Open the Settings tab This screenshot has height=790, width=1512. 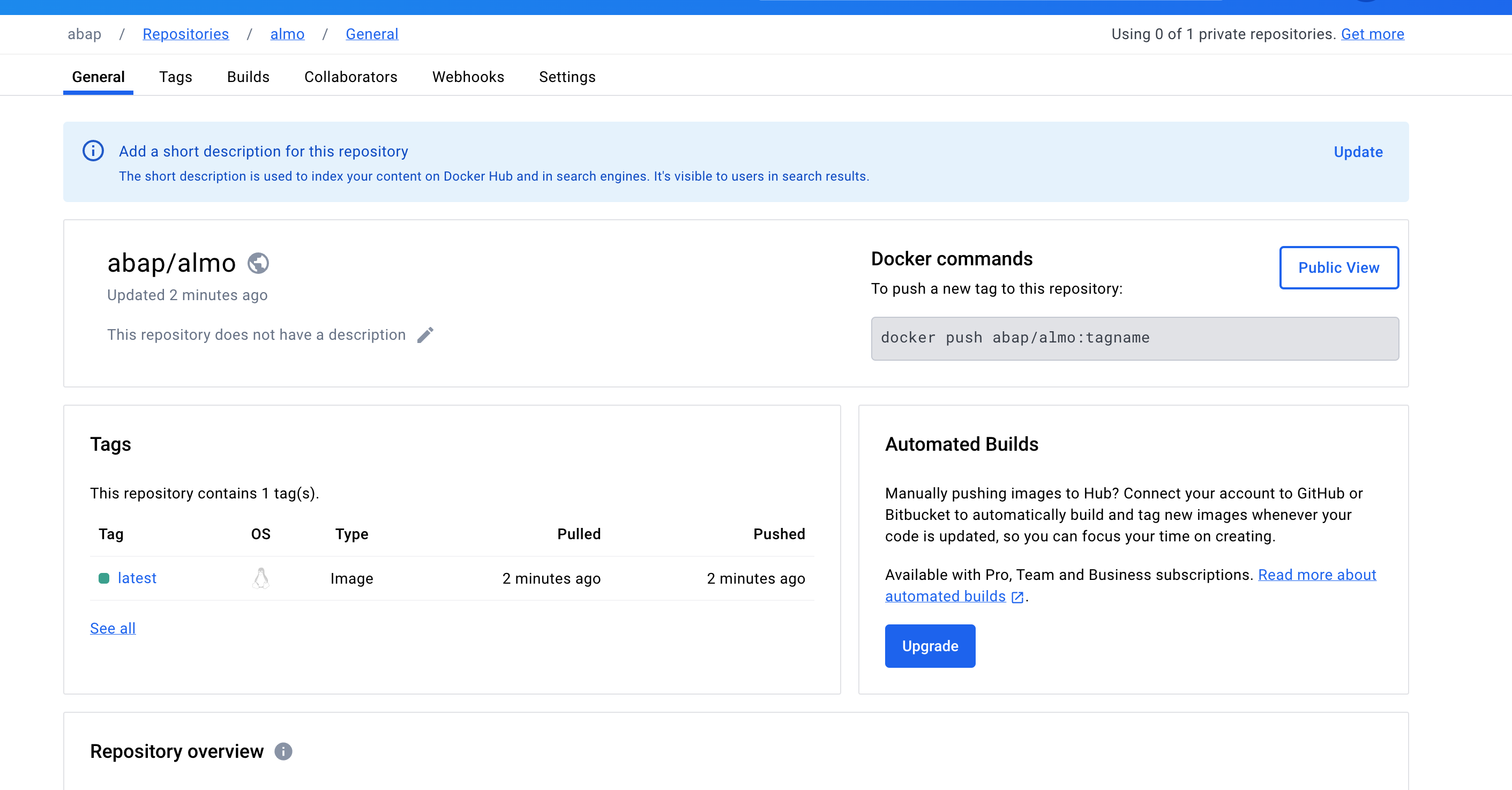click(567, 77)
